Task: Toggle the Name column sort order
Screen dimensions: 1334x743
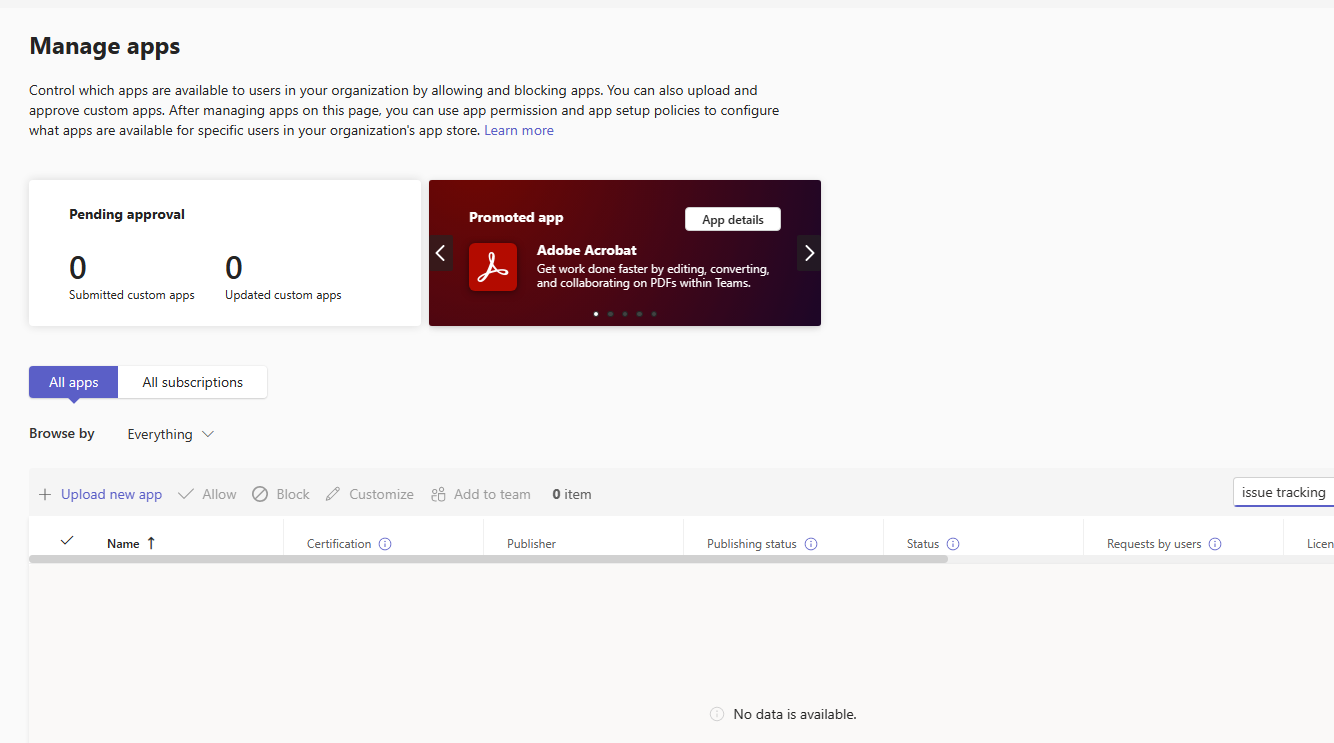Action: [151, 543]
